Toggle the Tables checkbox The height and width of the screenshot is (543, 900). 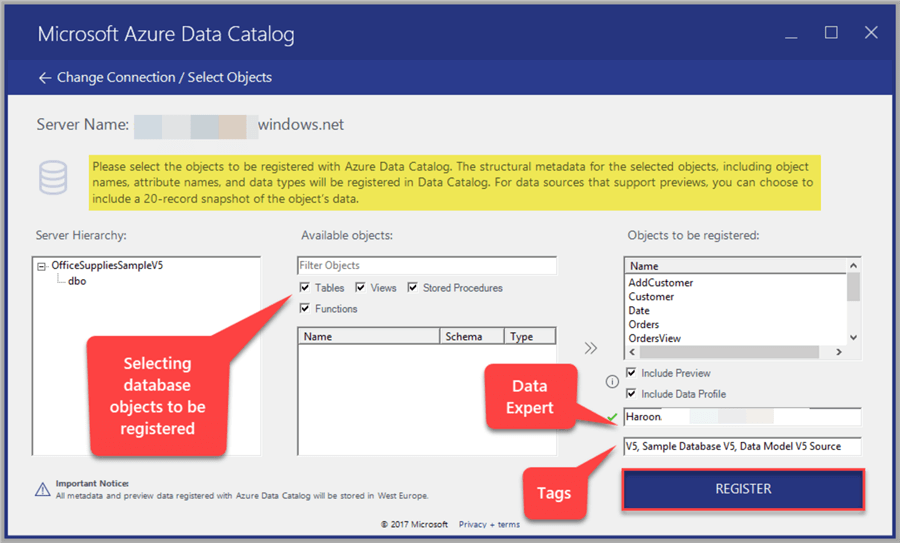[x=305, y=287]
